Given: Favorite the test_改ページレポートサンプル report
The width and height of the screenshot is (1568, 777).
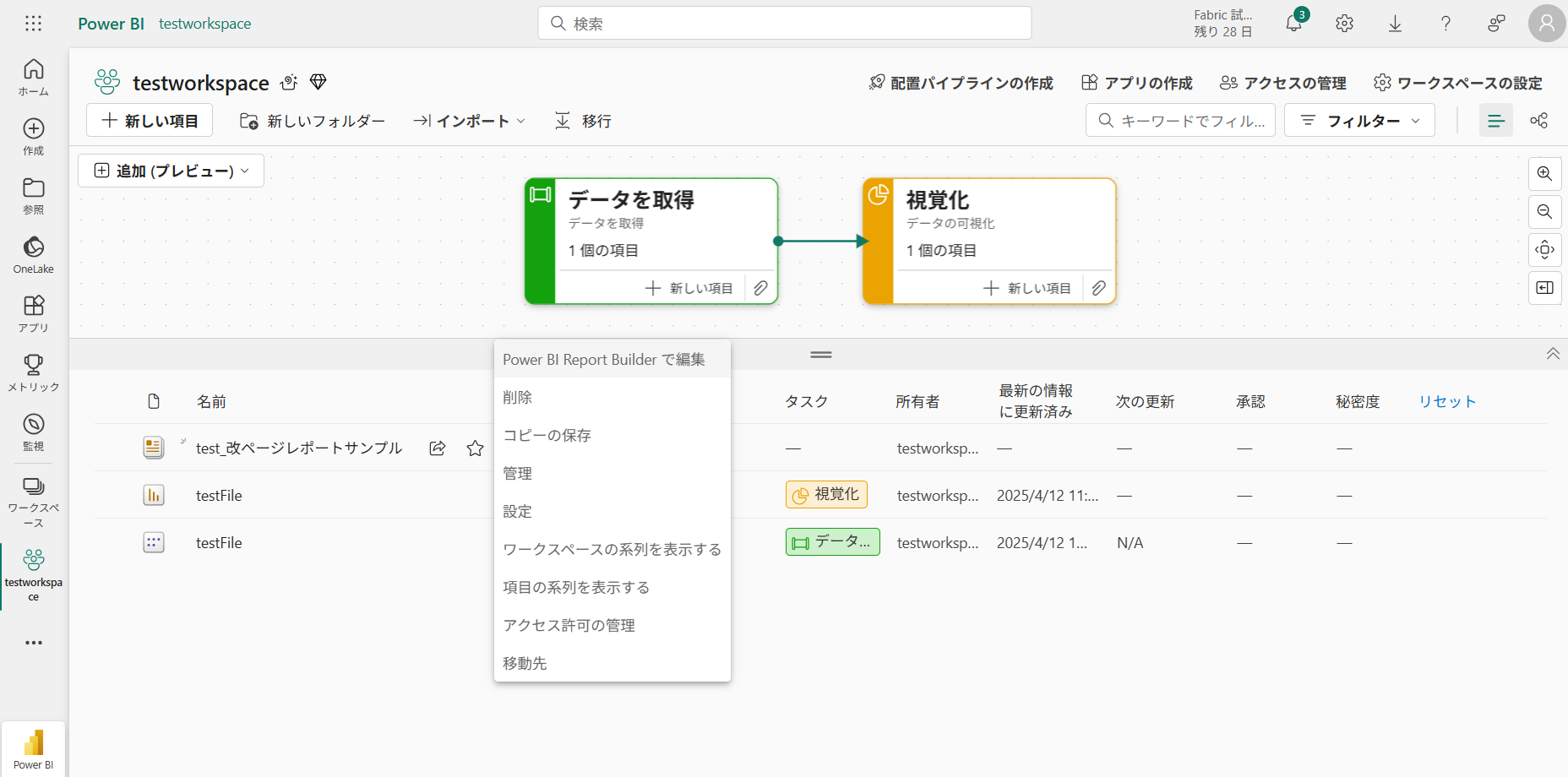Looking at the screenshot, I should [476, 448].
